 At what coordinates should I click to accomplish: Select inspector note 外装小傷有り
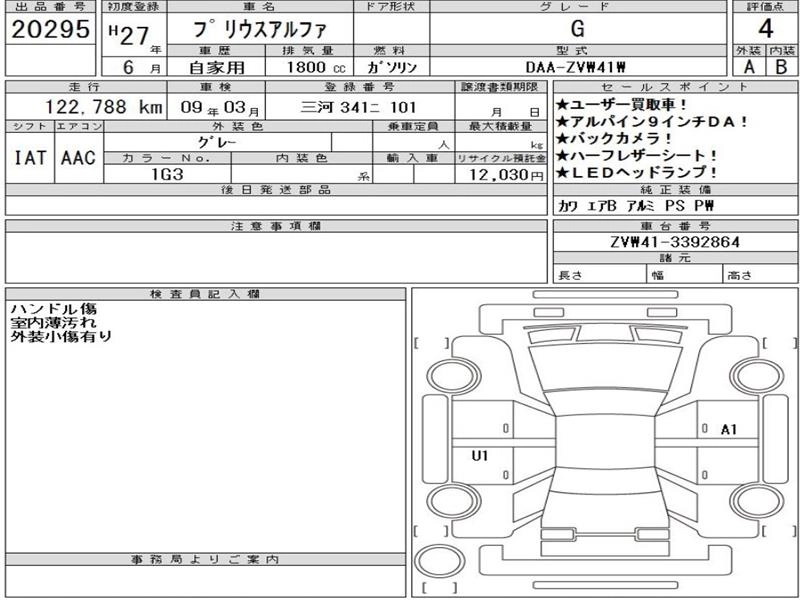[x=61, y=337]
